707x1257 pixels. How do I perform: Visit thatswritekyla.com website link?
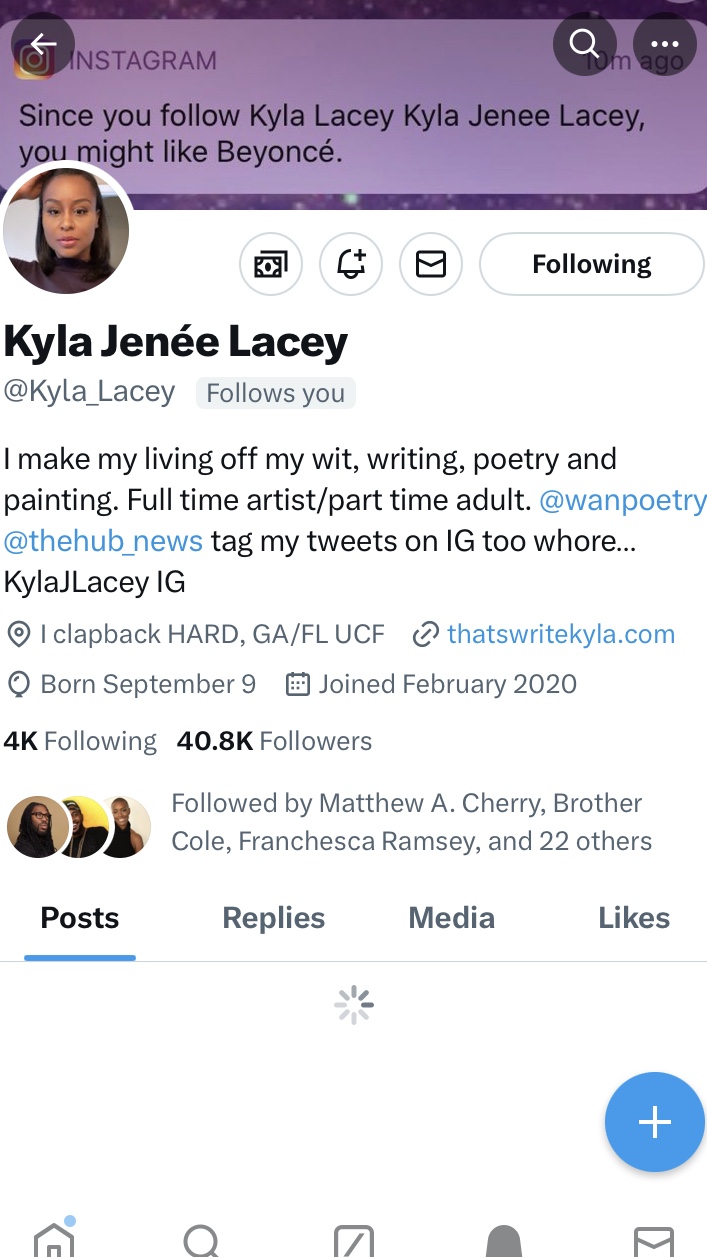560,634
